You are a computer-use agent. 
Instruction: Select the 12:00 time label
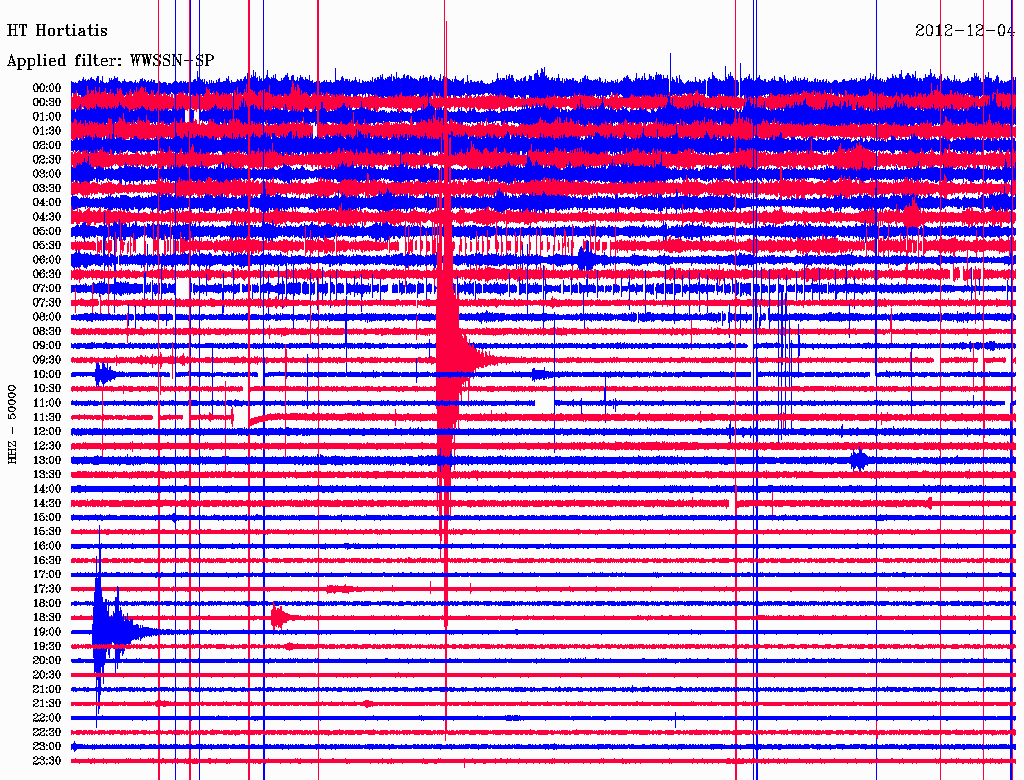click(x=47, y=432)
